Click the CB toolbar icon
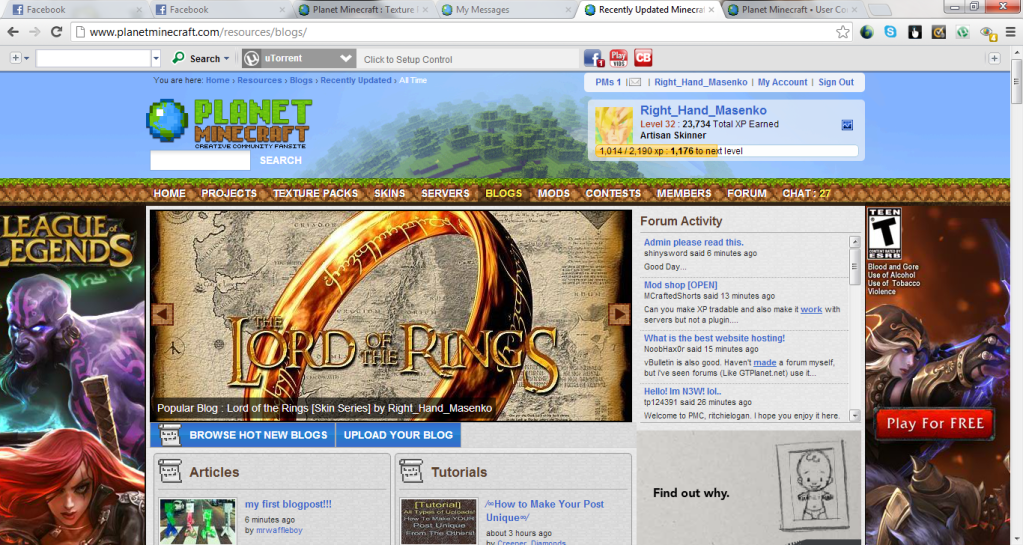This screenshot has height=545, width=1023. 643,58
